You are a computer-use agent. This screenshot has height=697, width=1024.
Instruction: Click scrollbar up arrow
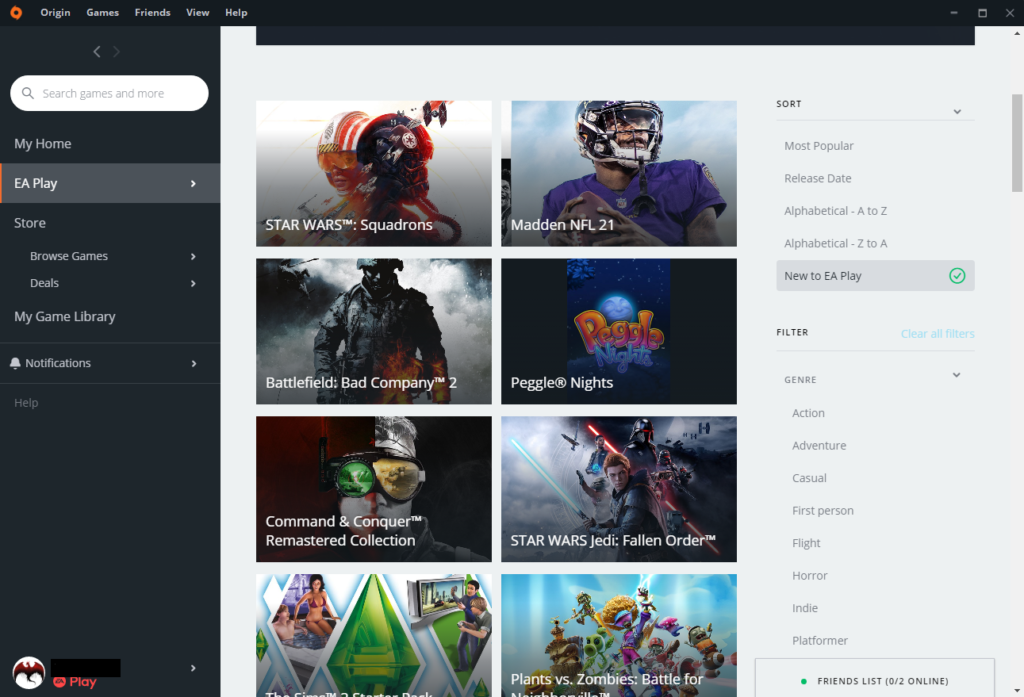click(1017, 32)
